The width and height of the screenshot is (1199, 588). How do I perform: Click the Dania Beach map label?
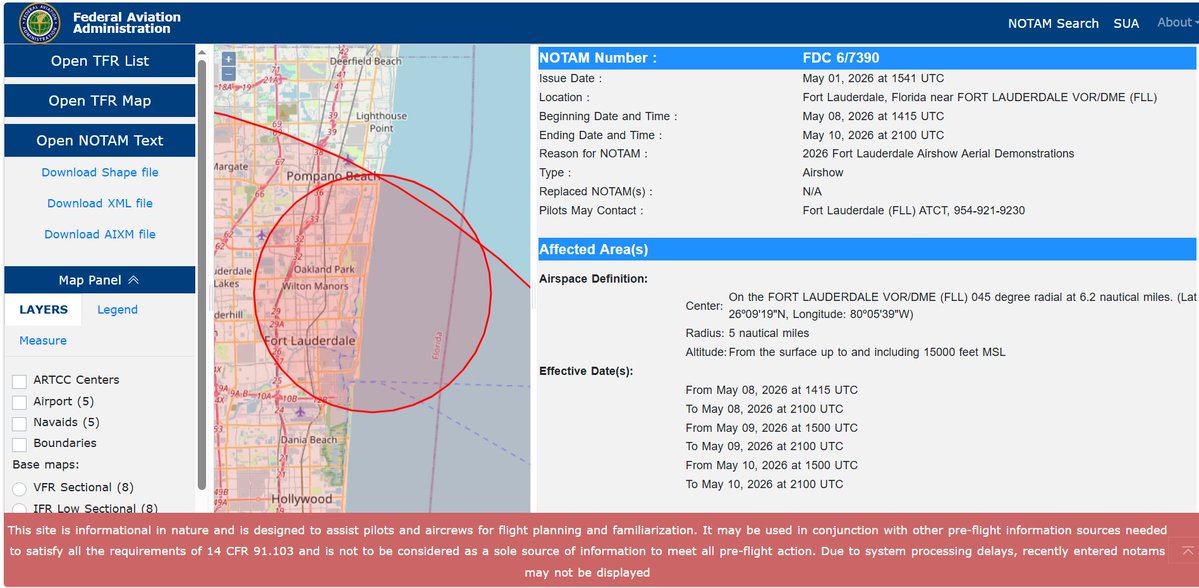coord(308,440)
